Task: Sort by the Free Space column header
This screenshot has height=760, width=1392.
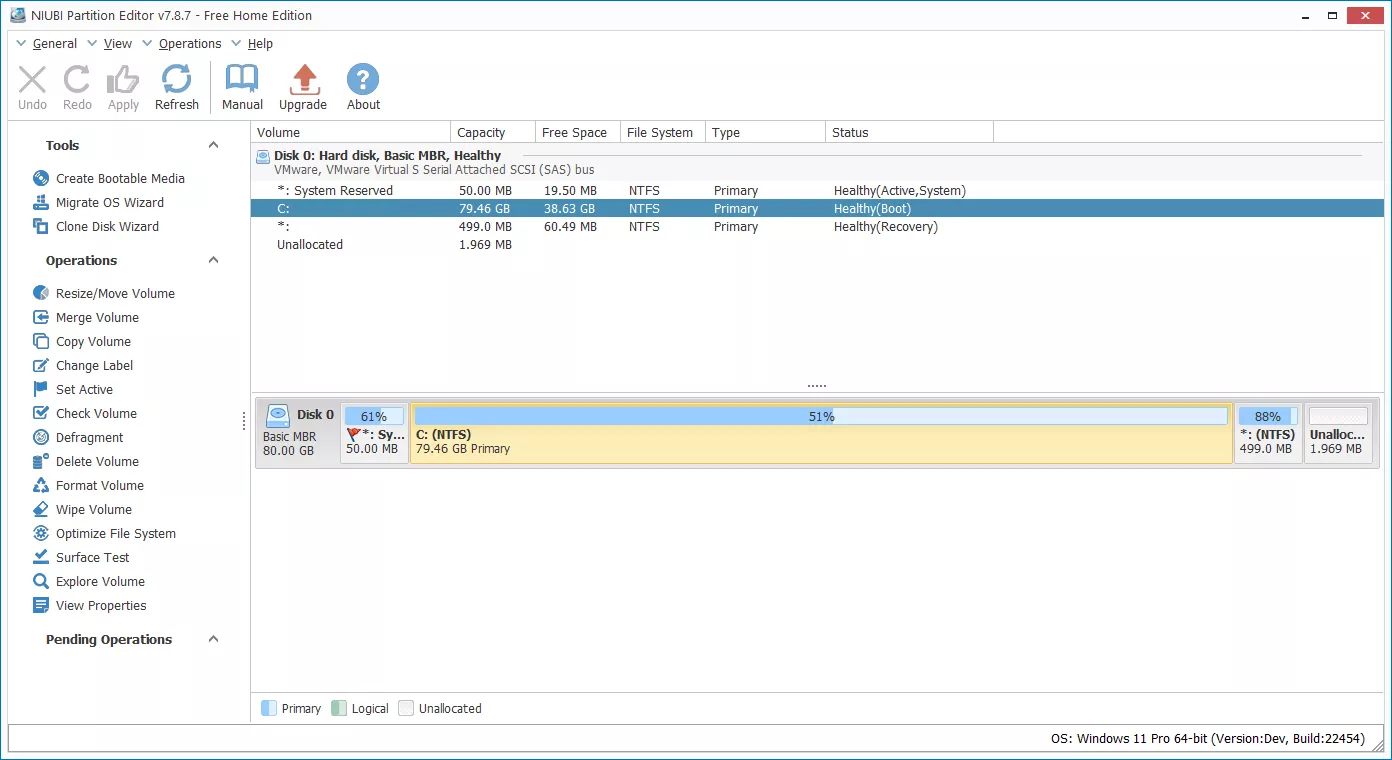Action: click(x=577, y=132)
